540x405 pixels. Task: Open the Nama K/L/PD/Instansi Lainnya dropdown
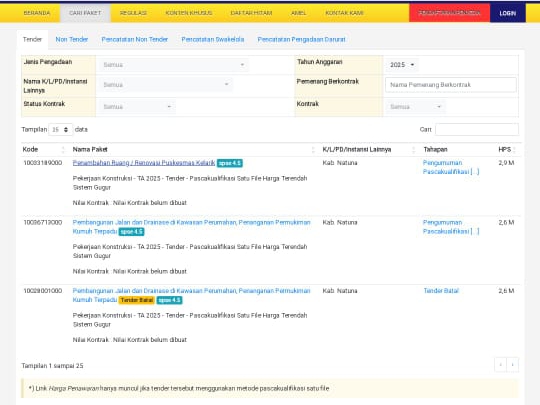(x=166, y=84)
